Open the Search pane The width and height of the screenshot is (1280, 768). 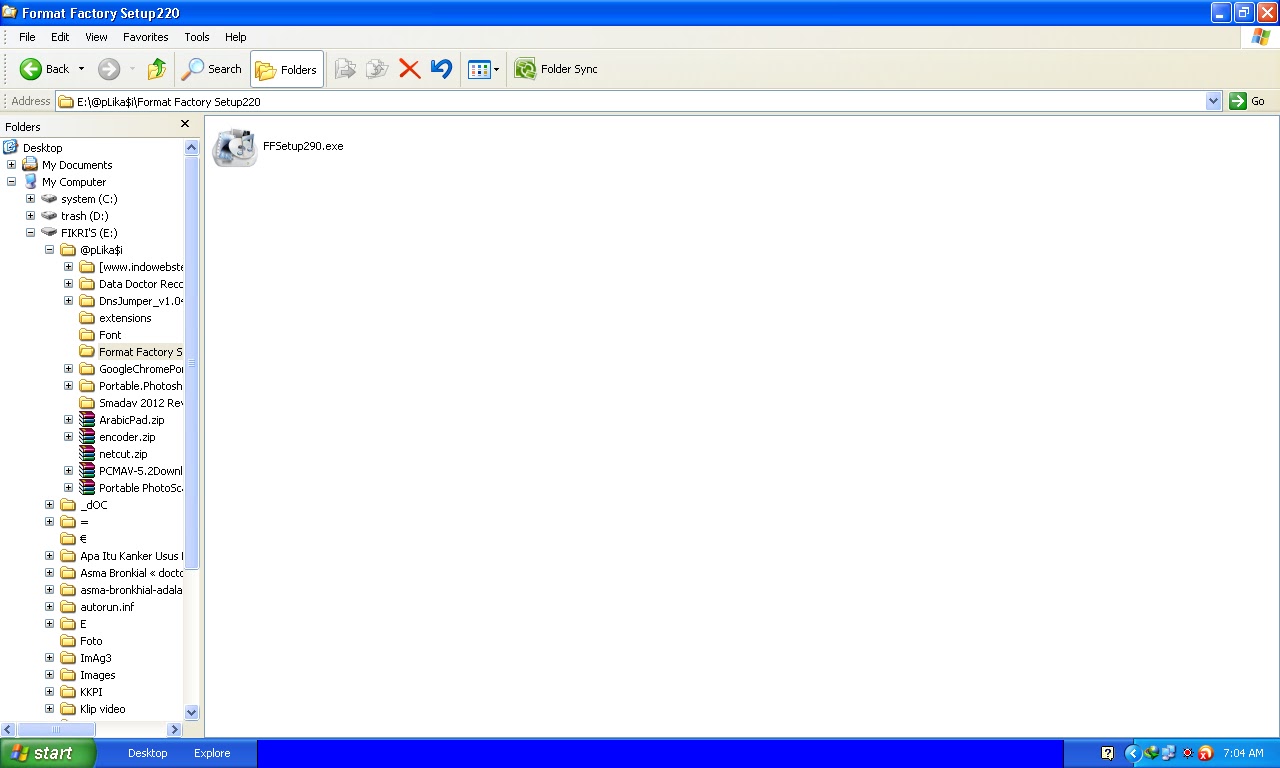click(x=212, y=69)
